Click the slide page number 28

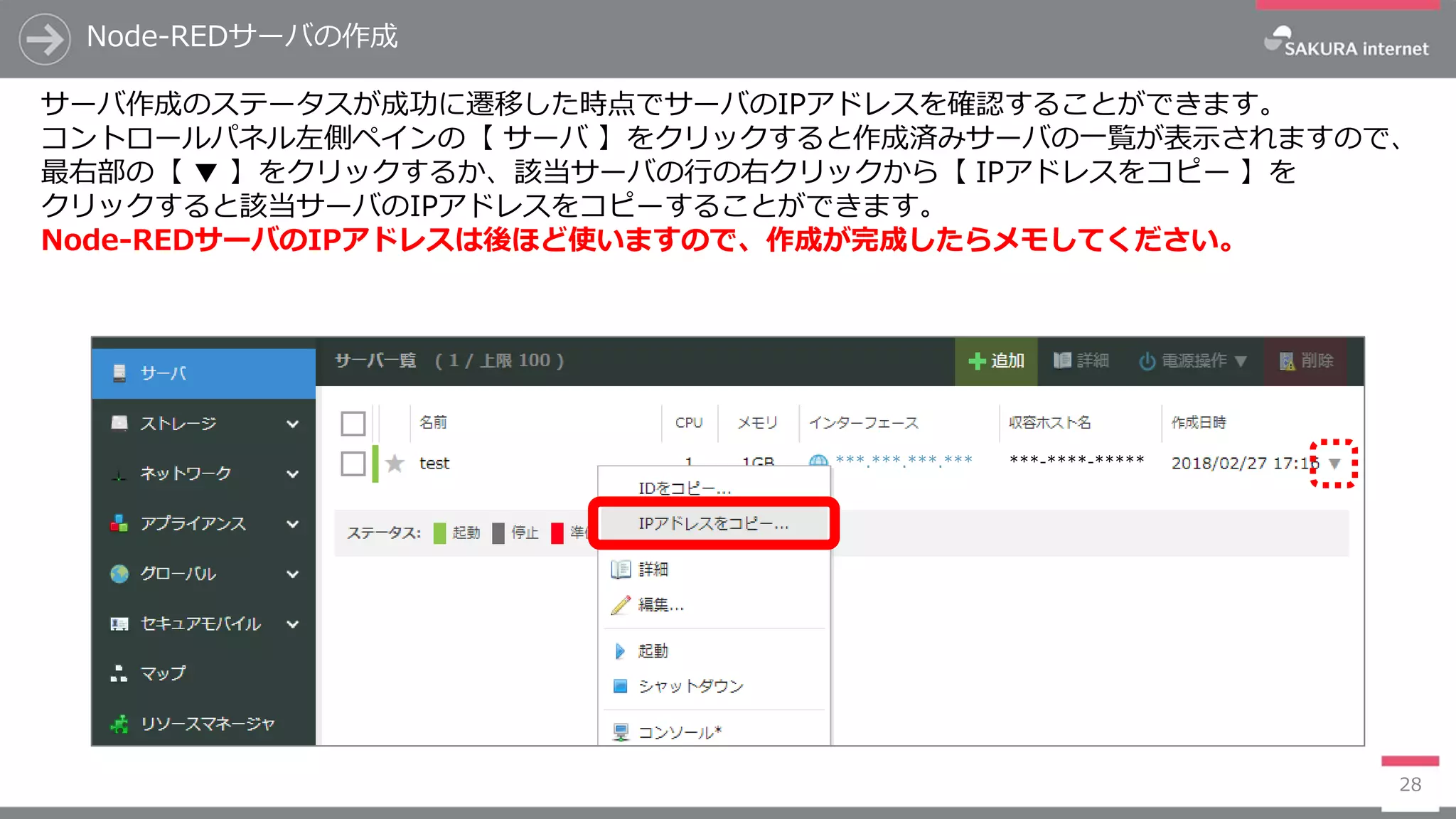[x=1410, y=785]
